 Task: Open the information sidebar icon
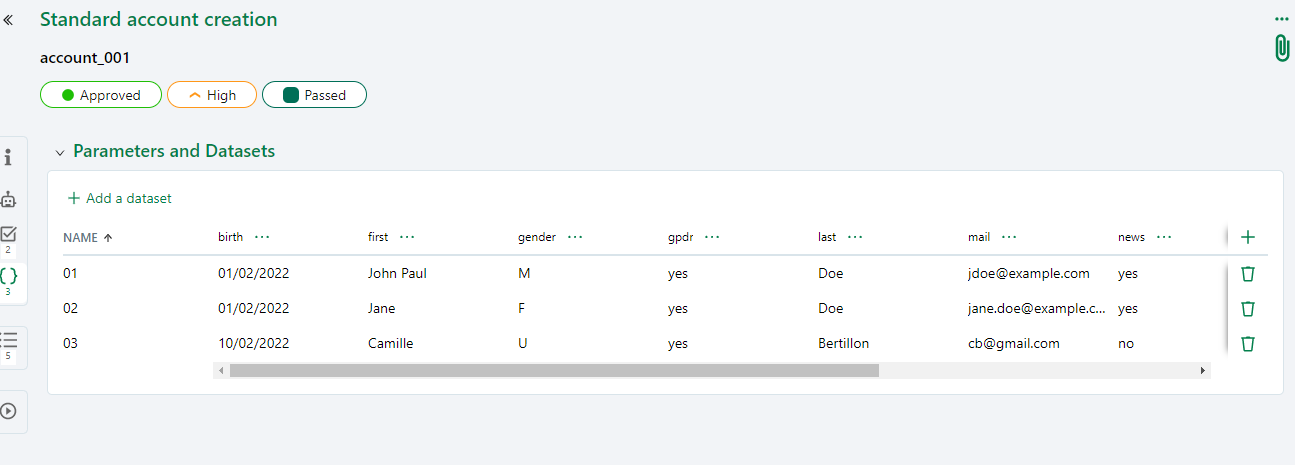9,158
